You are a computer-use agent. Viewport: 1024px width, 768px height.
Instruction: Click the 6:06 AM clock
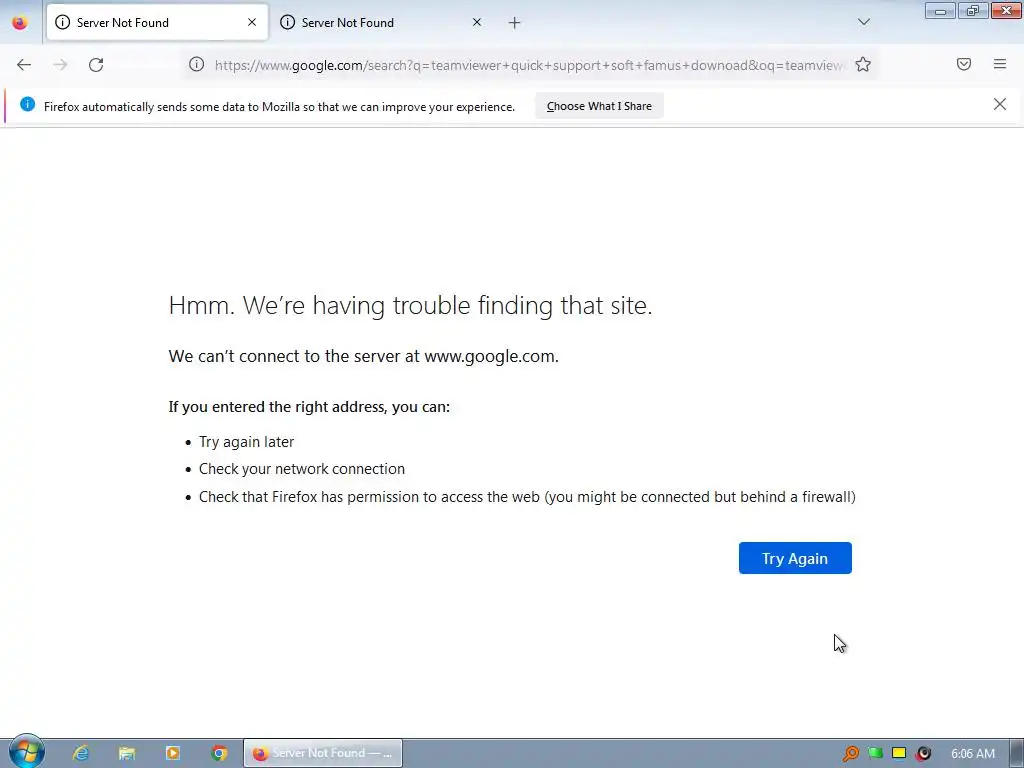tap(973, 754)
